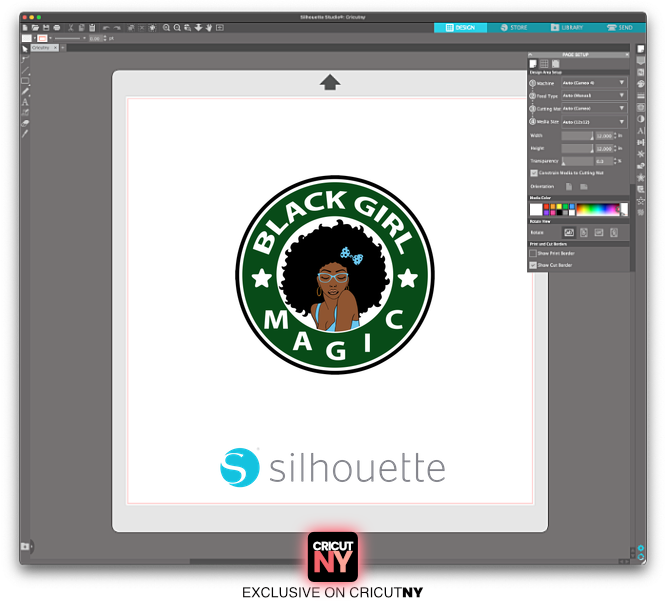Image resolution: width=665 pixels, height=604 pixels.
Task: Switch to the LIBRARY tab
Action: point(567,28)
